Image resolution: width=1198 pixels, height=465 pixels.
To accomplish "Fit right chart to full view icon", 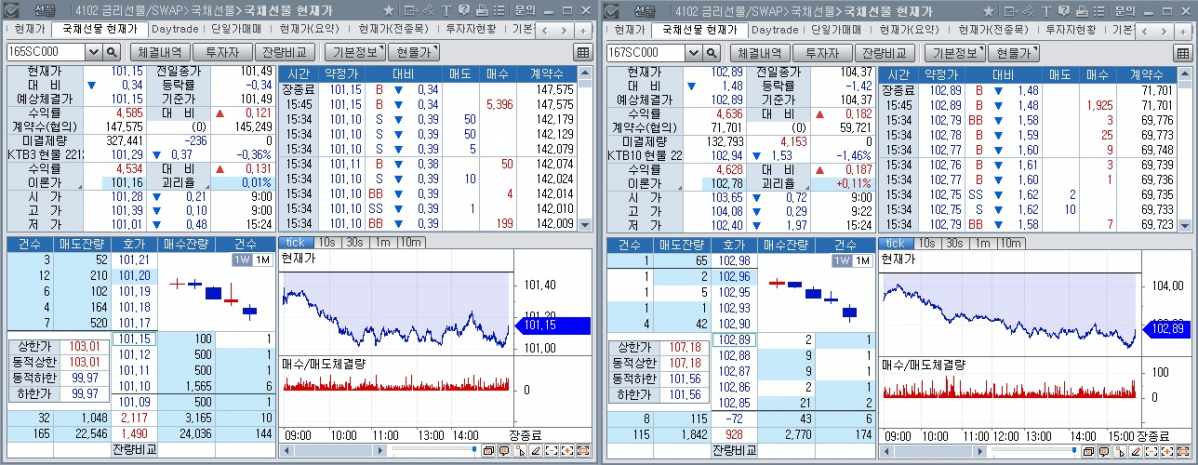I will click(1183, 450).
